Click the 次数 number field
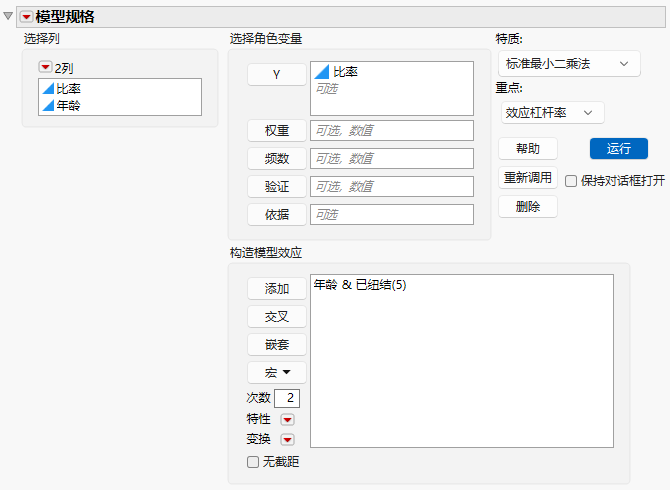The image size is (670, 490). 287,398
